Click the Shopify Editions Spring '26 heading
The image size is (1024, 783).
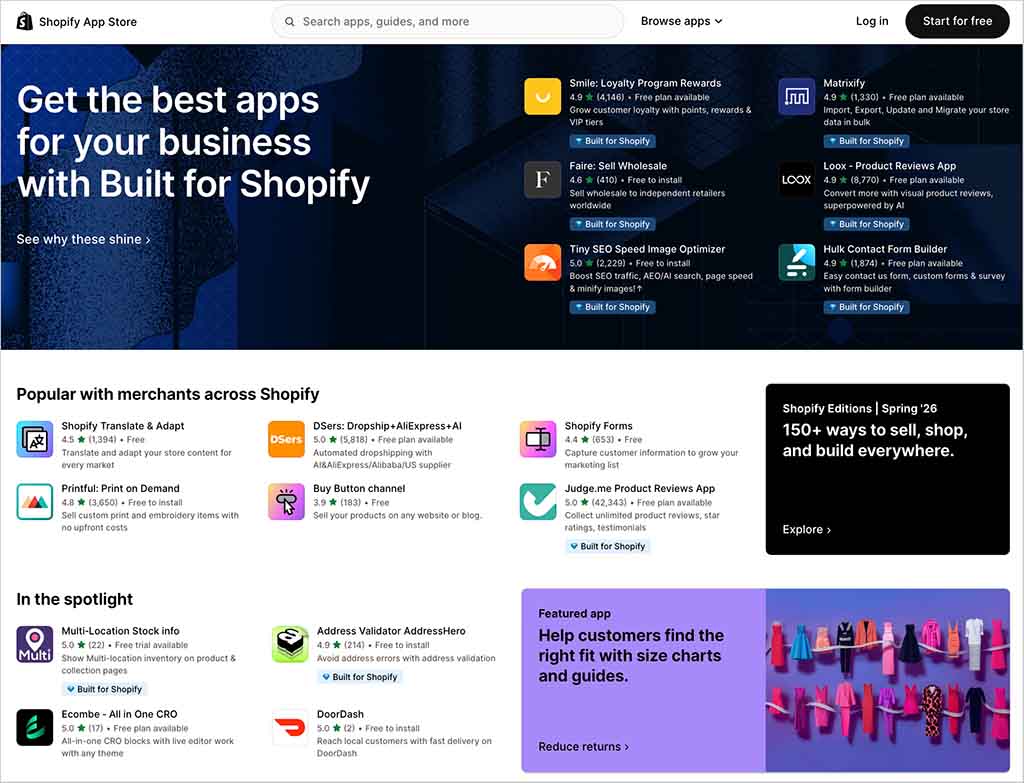tap(859, 408)
